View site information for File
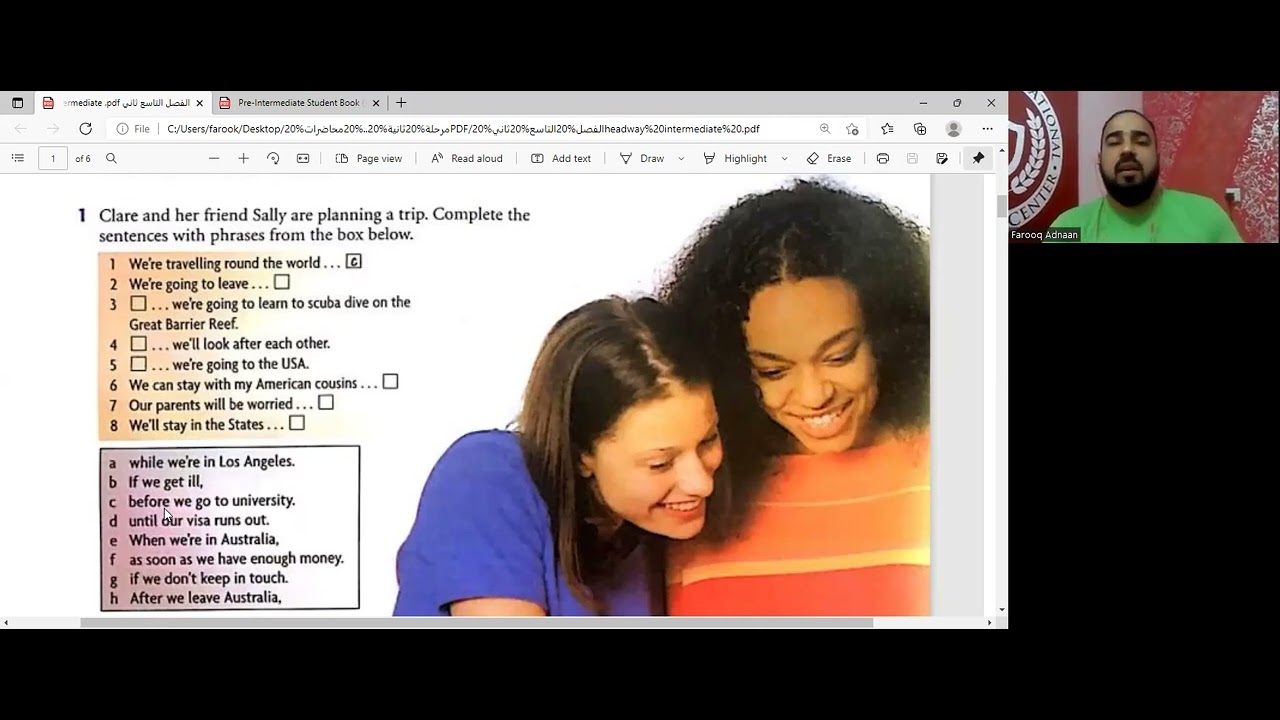 tap(133, 129)
